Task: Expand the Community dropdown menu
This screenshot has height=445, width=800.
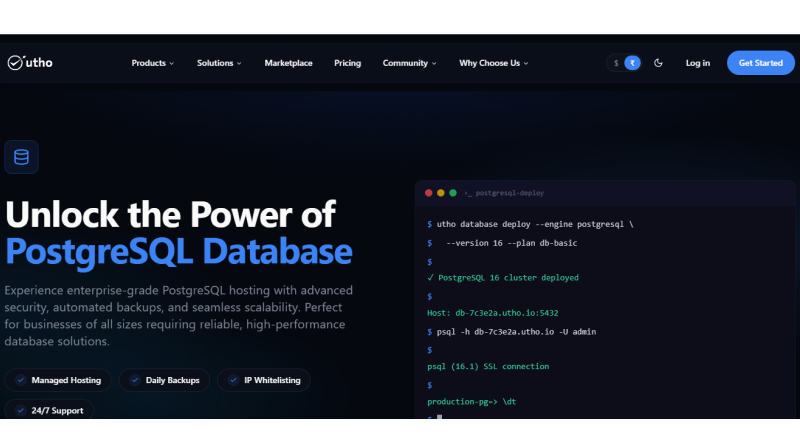Action: (409, 63)
